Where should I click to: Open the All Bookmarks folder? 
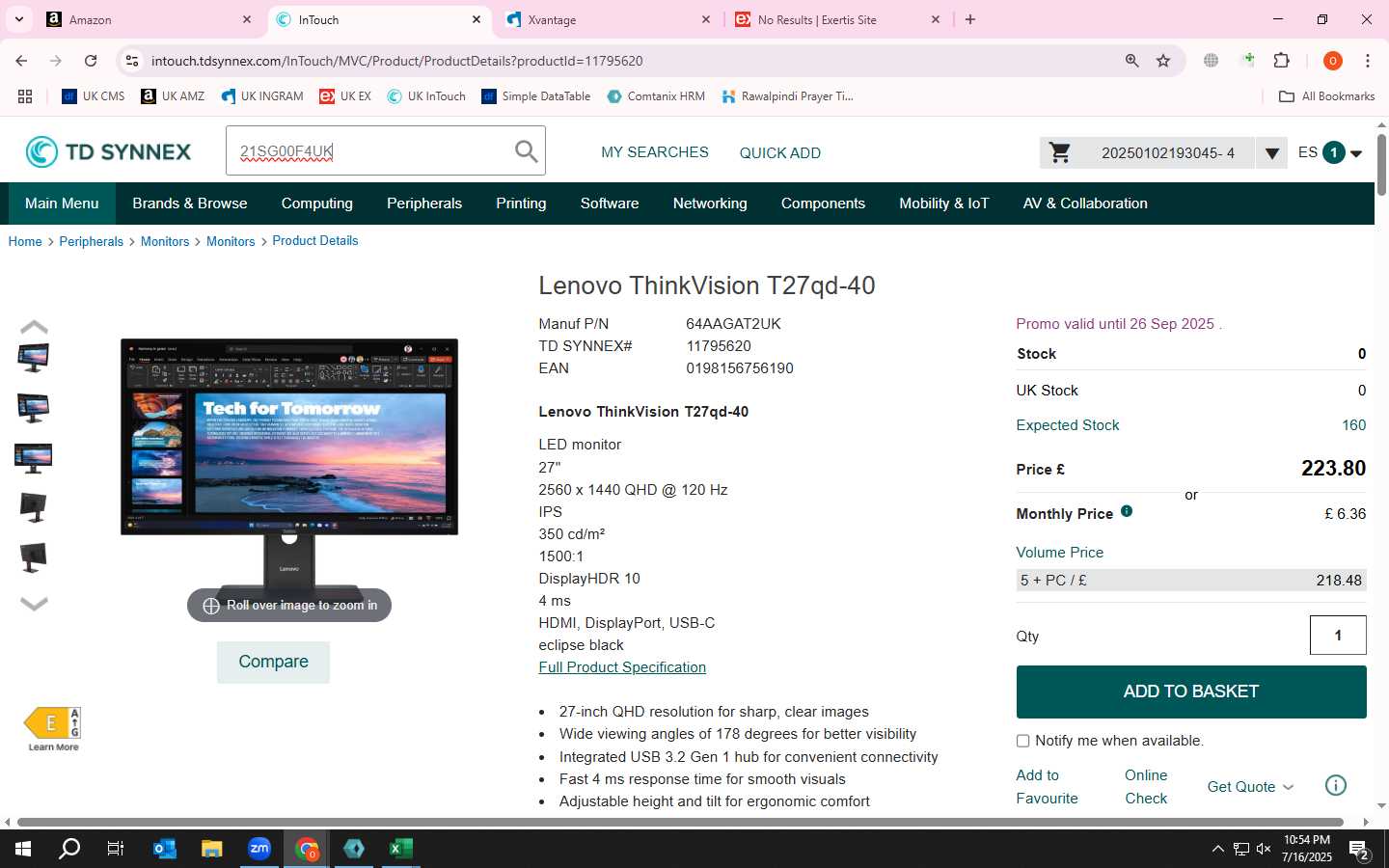click(1326, 96)
